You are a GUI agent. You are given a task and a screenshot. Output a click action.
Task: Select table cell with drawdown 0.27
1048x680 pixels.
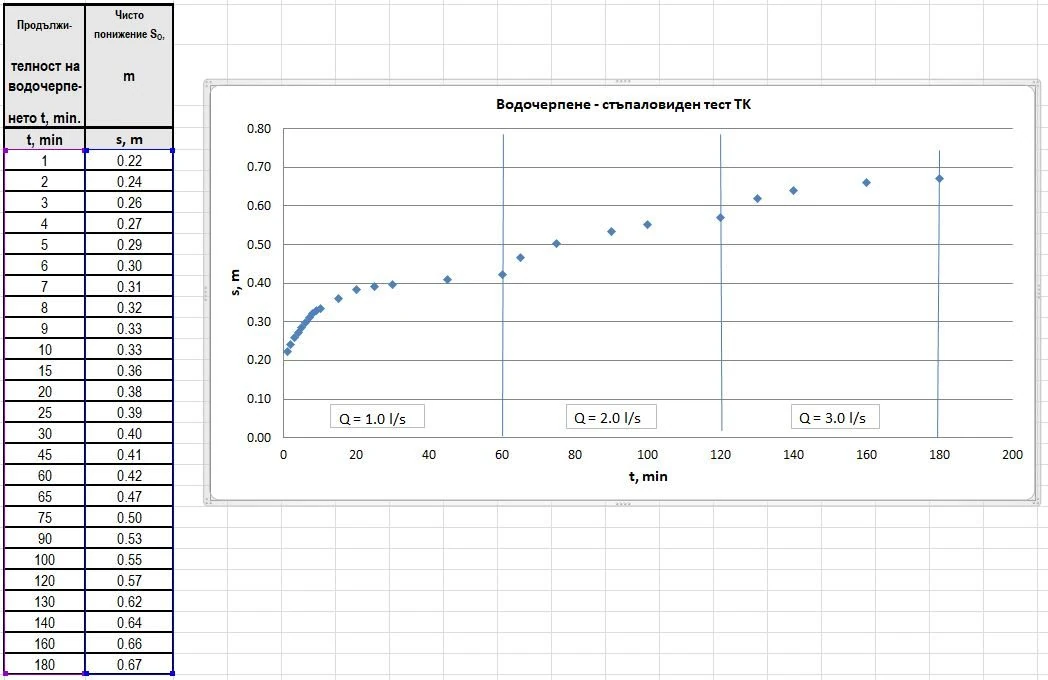click(129, 223)
